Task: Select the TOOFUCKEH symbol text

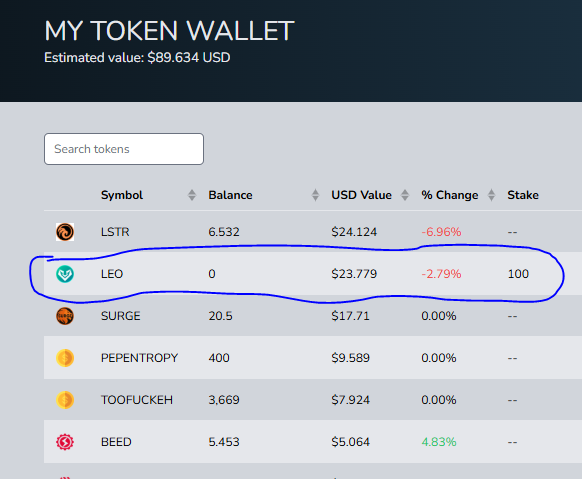Action: tap(137, 400)
